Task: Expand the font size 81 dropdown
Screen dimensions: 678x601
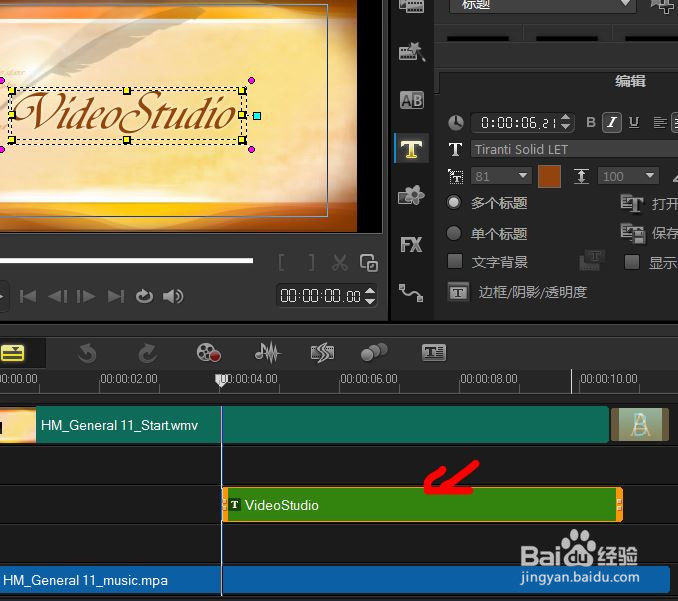Action: click(522, 176)
